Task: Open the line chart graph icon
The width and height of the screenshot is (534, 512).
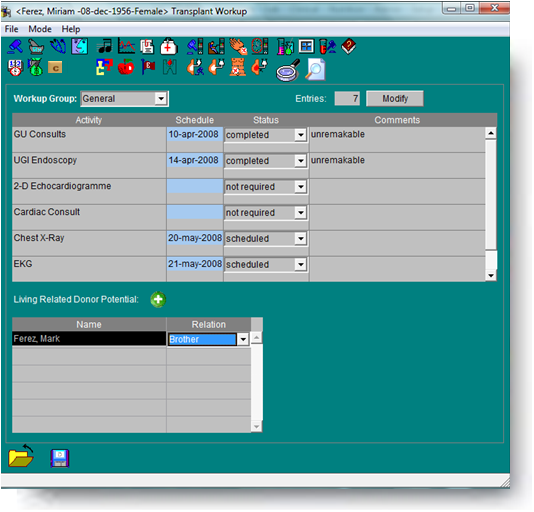Action: point(126,46)
